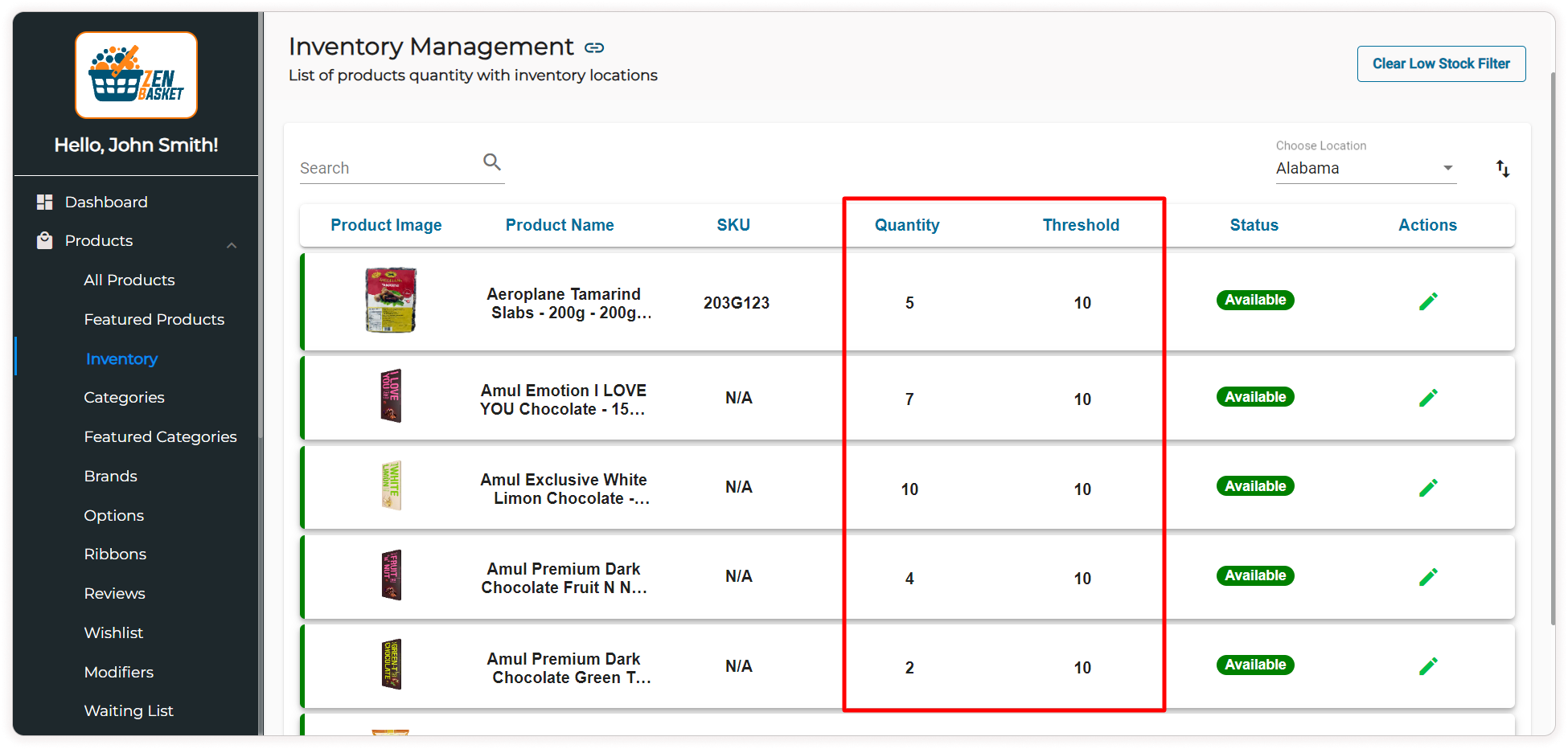Click the Product Name column header
Image resolution: width=1568 pixels, height=749 pixels.
click(560, 225)
